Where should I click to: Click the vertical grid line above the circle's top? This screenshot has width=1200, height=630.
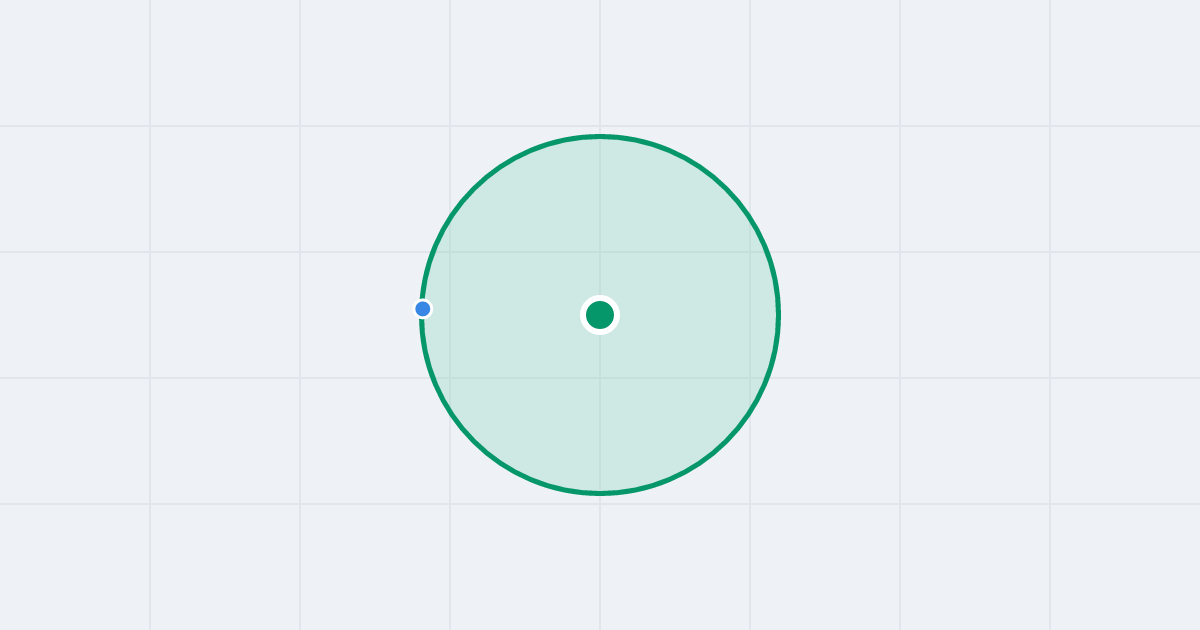click(x=600, y=65)
